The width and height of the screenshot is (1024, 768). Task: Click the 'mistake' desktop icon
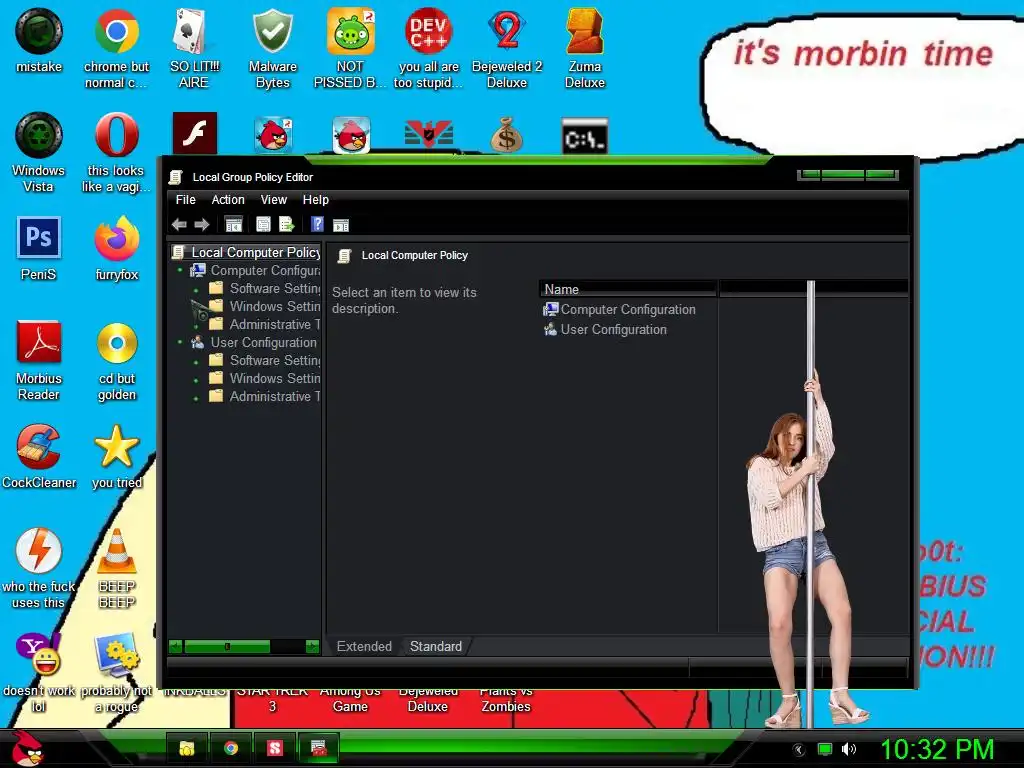pyautogui.click(x=39, y=40)
